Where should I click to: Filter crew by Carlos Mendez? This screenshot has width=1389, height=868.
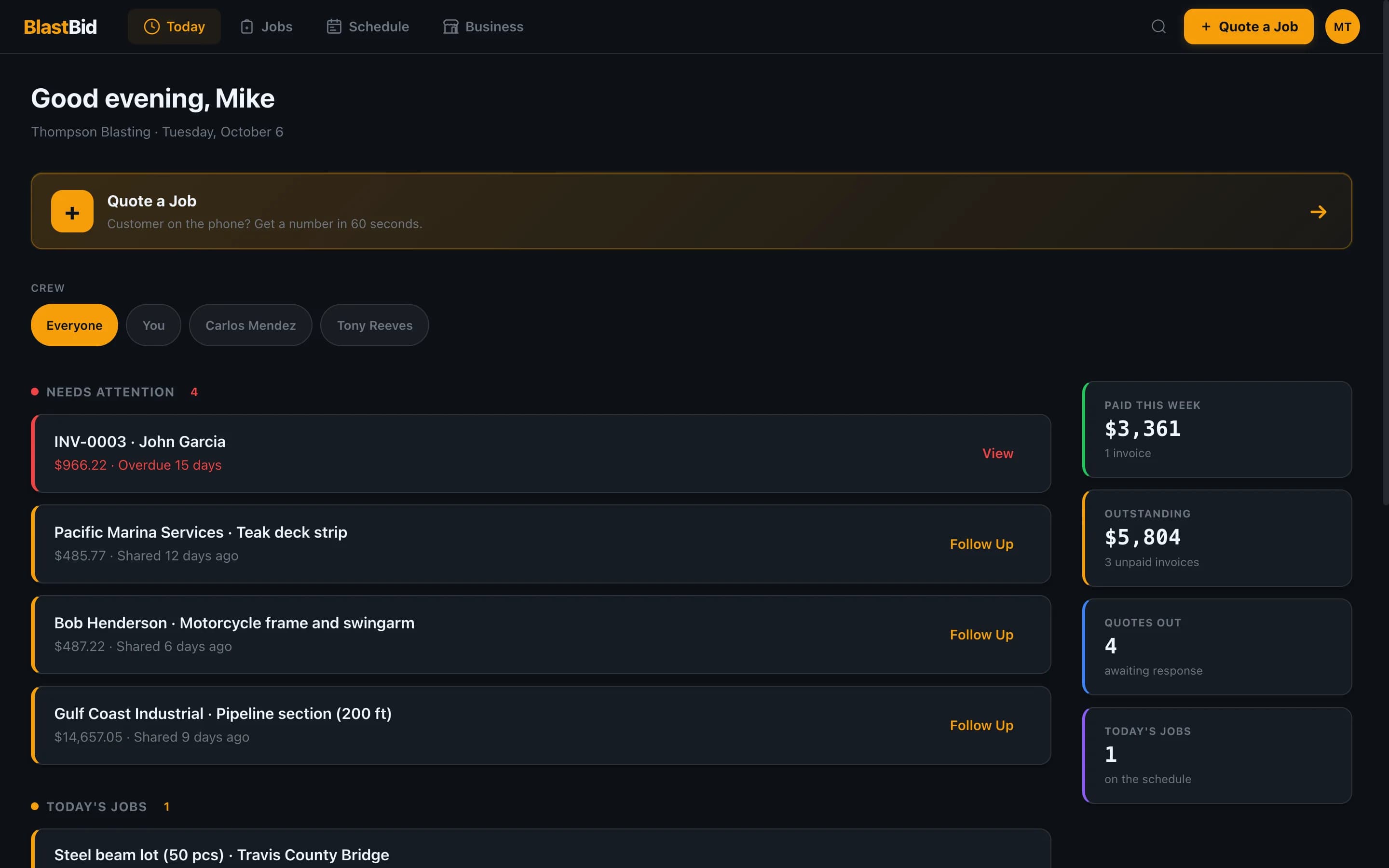(251, 325)
